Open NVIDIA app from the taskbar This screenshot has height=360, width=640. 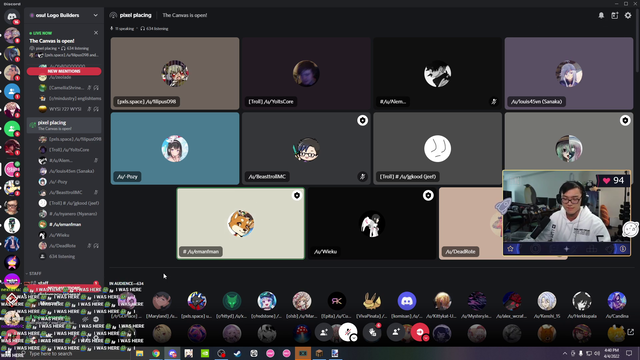pos(204,353)
